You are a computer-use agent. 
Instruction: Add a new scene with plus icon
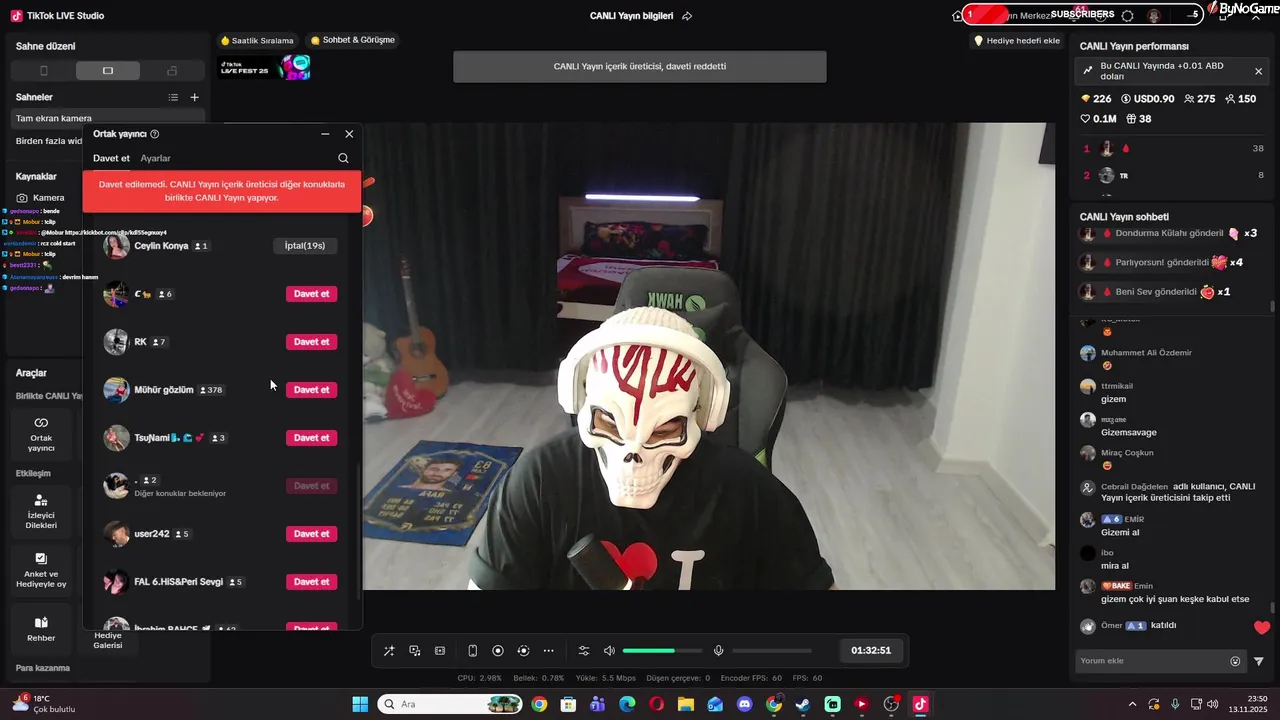[x=194, y=97]
